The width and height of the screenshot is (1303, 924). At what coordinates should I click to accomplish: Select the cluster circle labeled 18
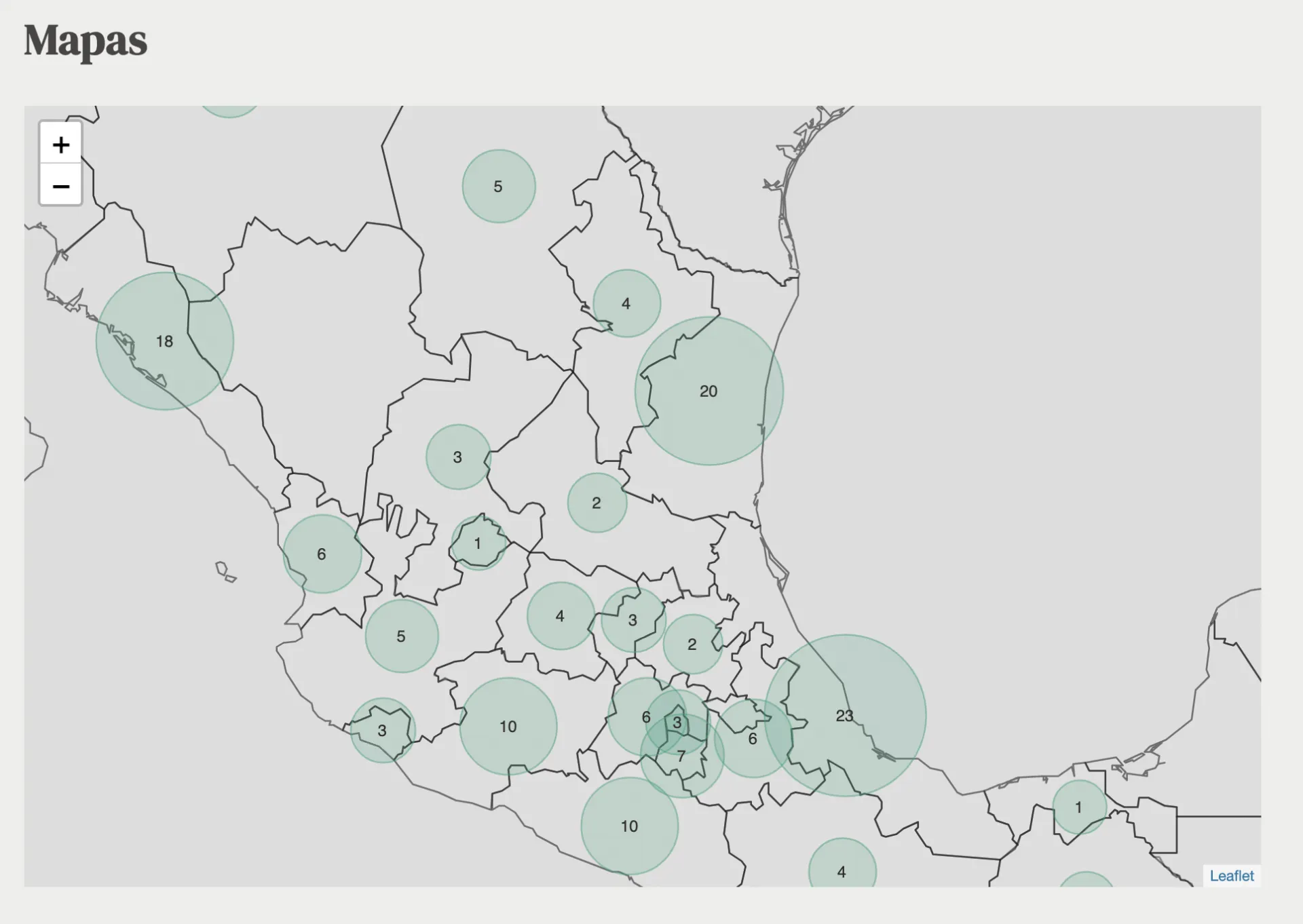point(165,341)
